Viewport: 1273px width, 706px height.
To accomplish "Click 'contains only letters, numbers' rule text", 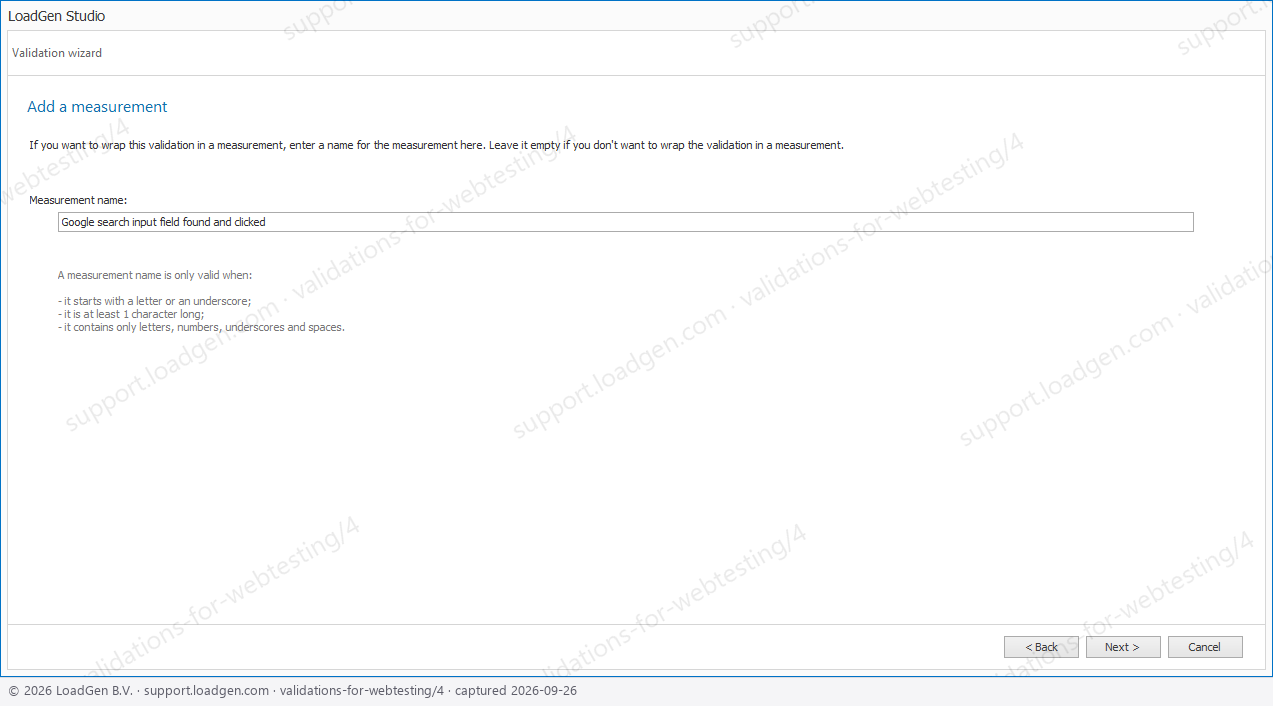I will point(201,327).
